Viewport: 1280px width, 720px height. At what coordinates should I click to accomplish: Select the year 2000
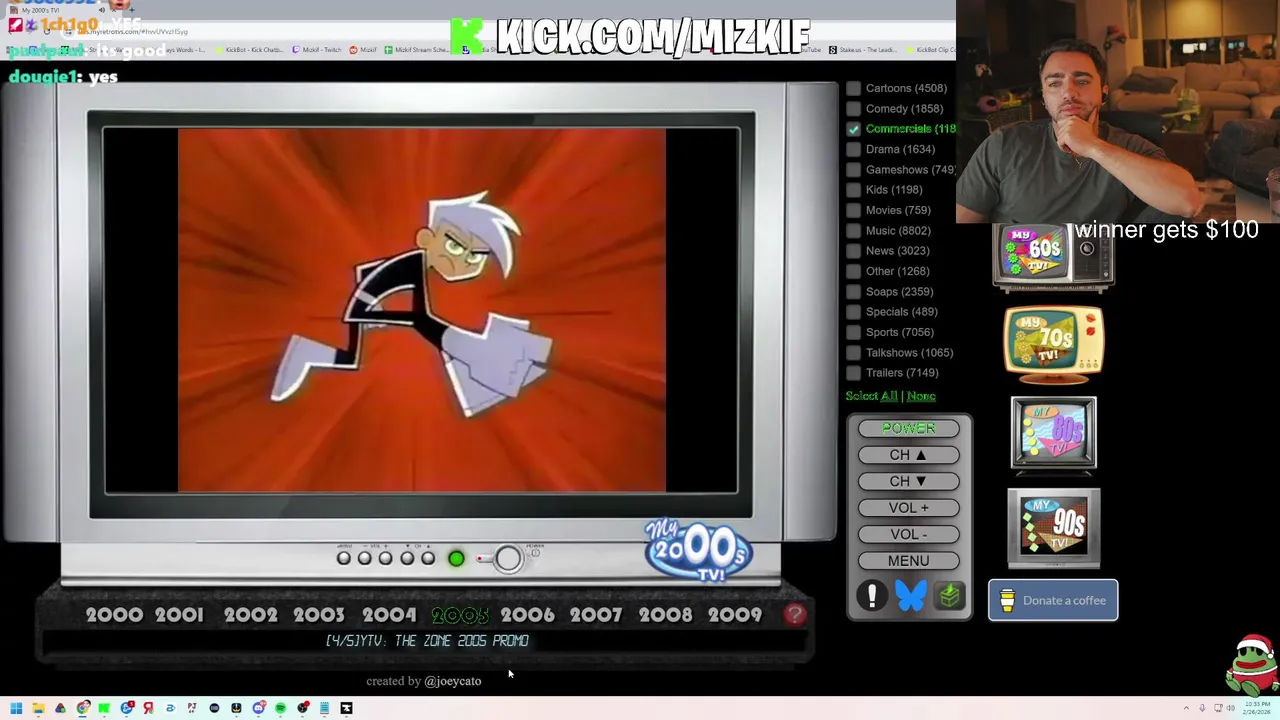tap(114, 615)
